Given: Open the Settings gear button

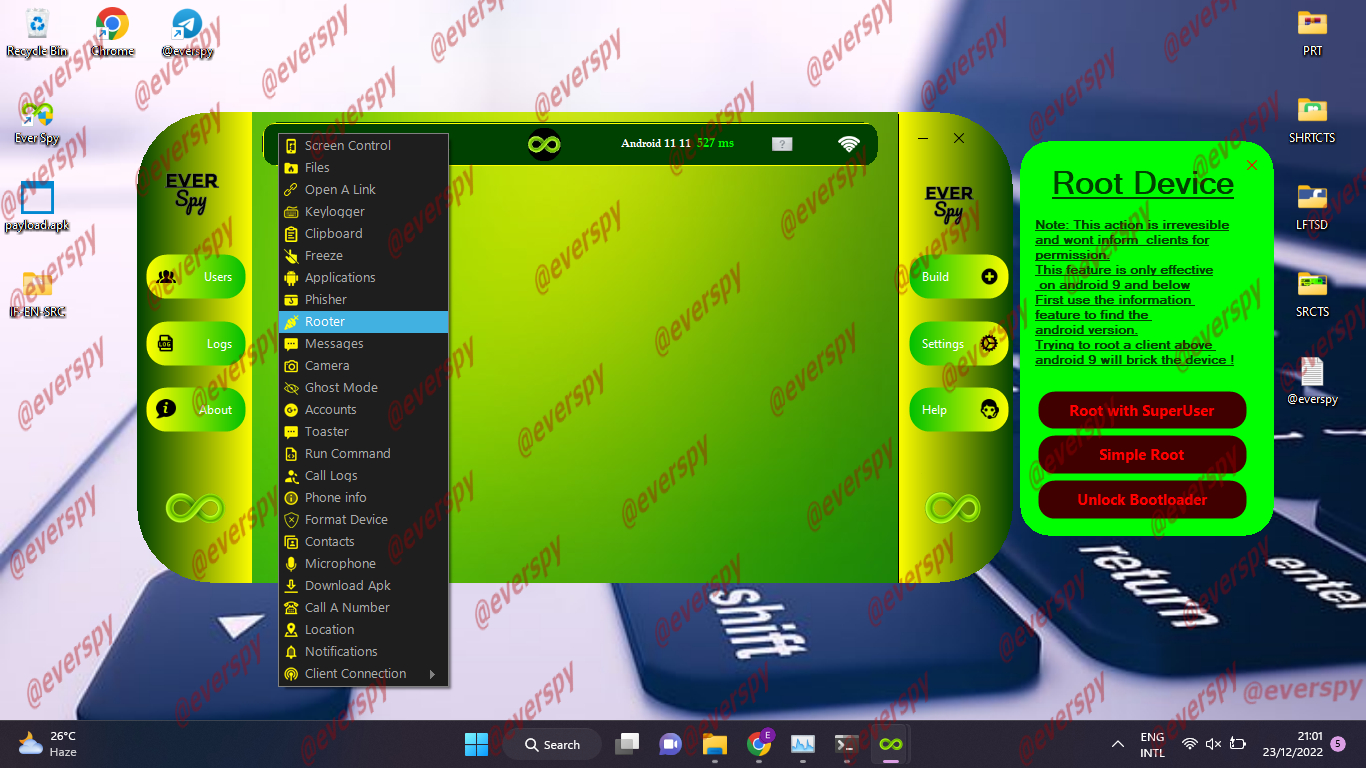Looking at the screenshot, I should (x=958, y=343).
